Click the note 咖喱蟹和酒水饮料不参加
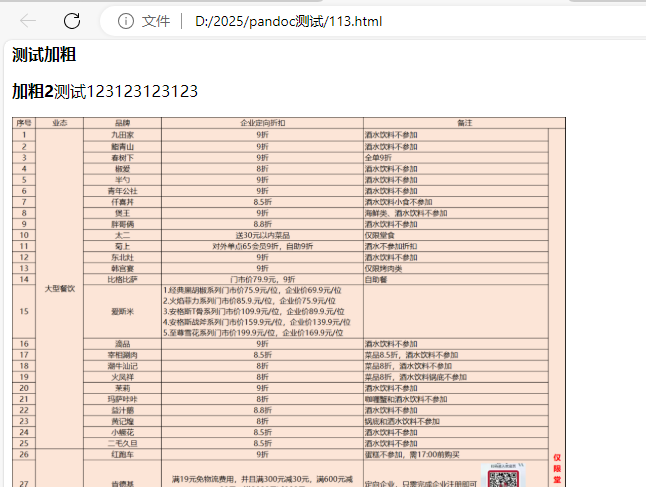 coord(406,399)
